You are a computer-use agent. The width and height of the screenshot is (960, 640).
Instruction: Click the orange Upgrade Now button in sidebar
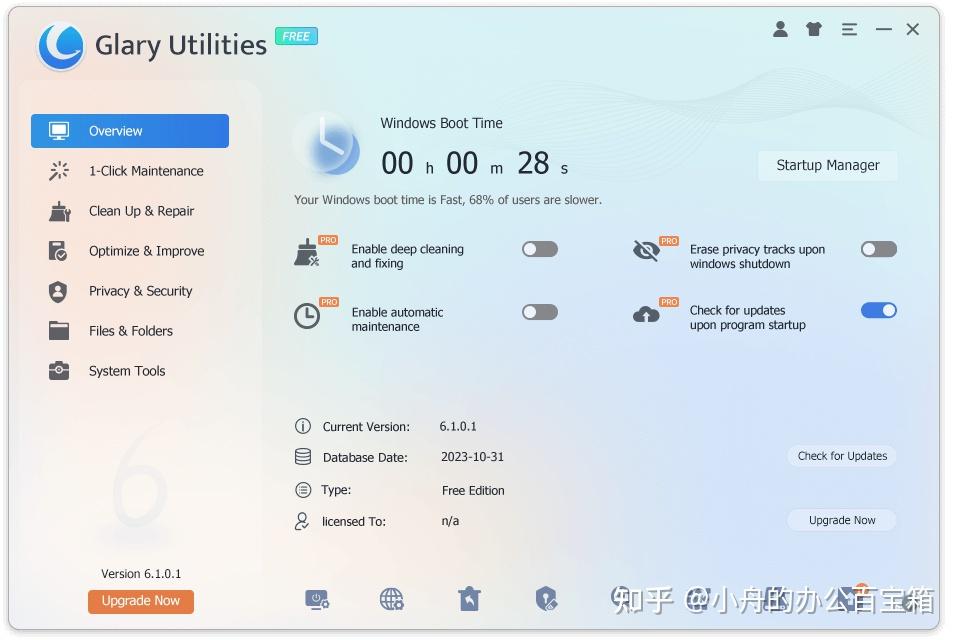click(x=140, y=601)
